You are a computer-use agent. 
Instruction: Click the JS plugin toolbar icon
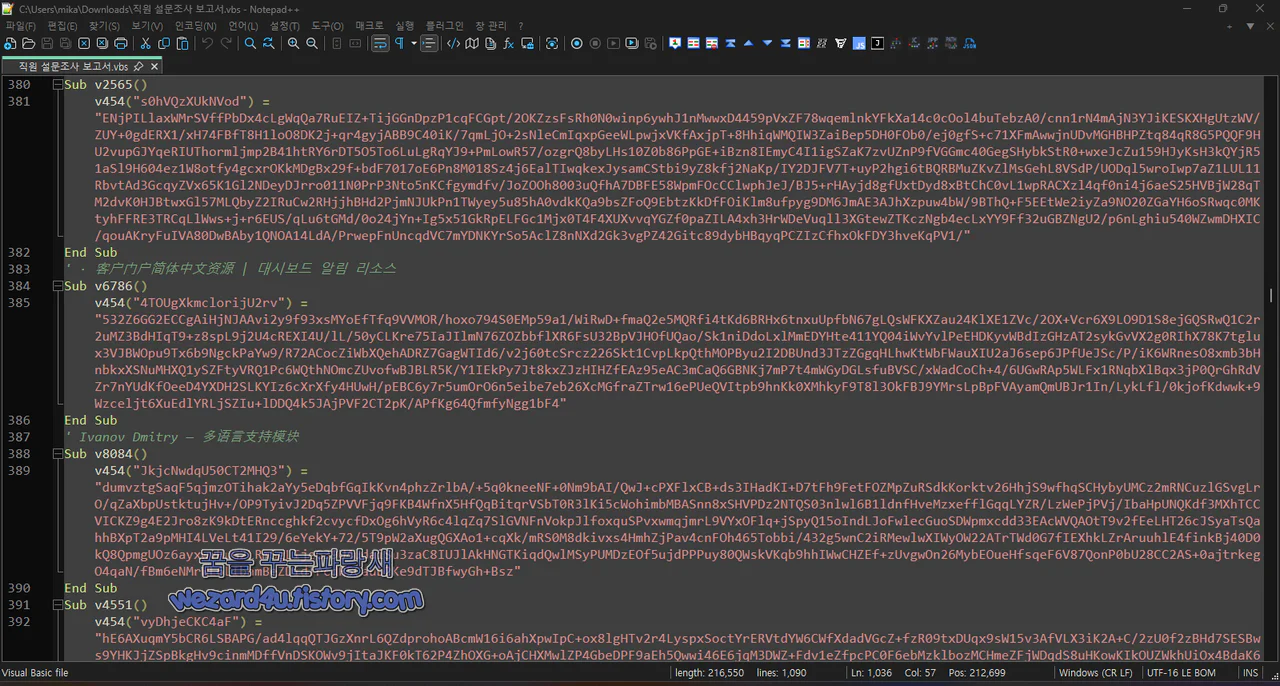[859, 44]
